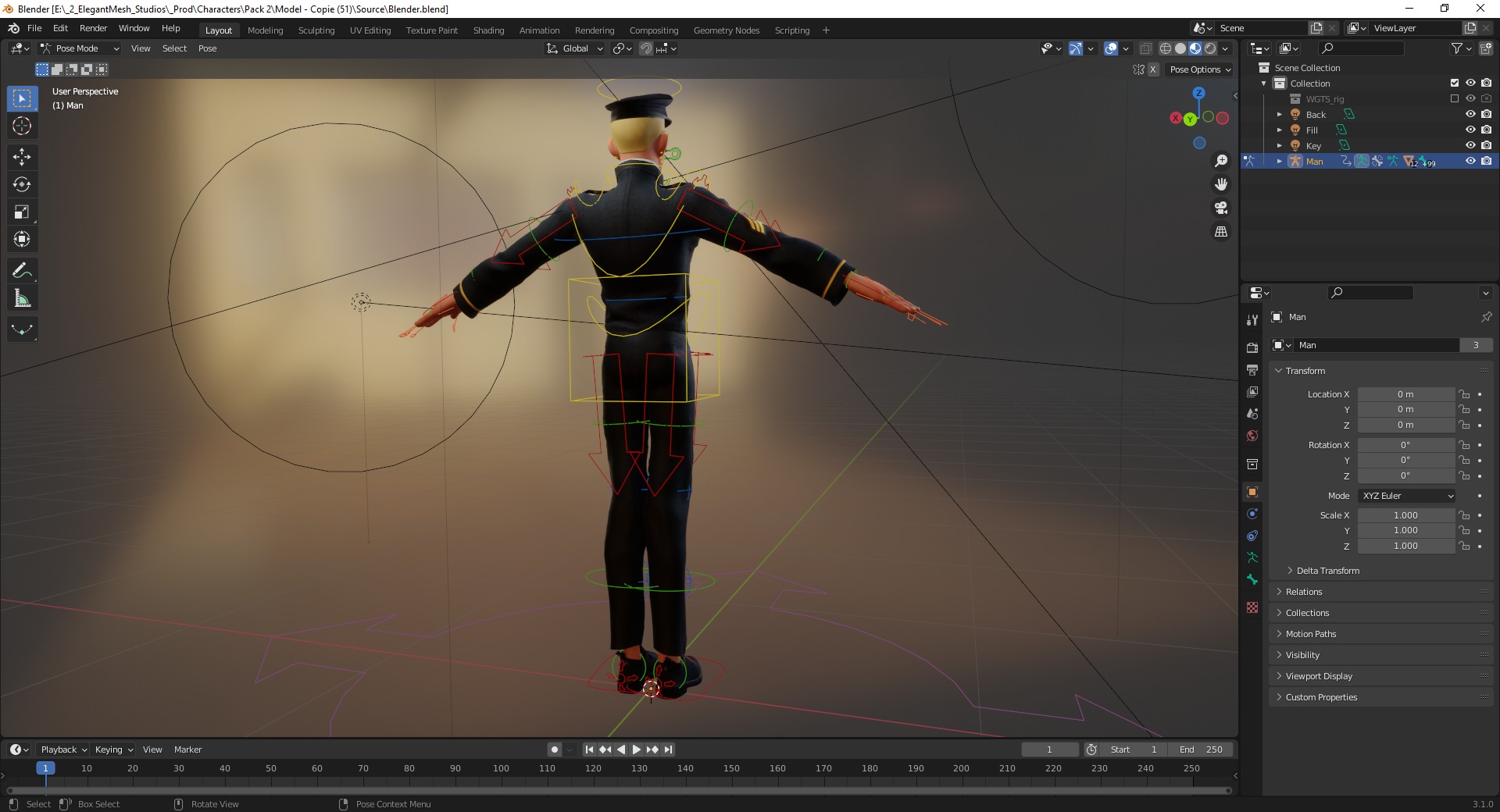Image resolution: width=1500 pixels, height=812 pixels.
Task: Open the View Layer properties tab
Action: pyautogui.click(x=1252, y=391)
